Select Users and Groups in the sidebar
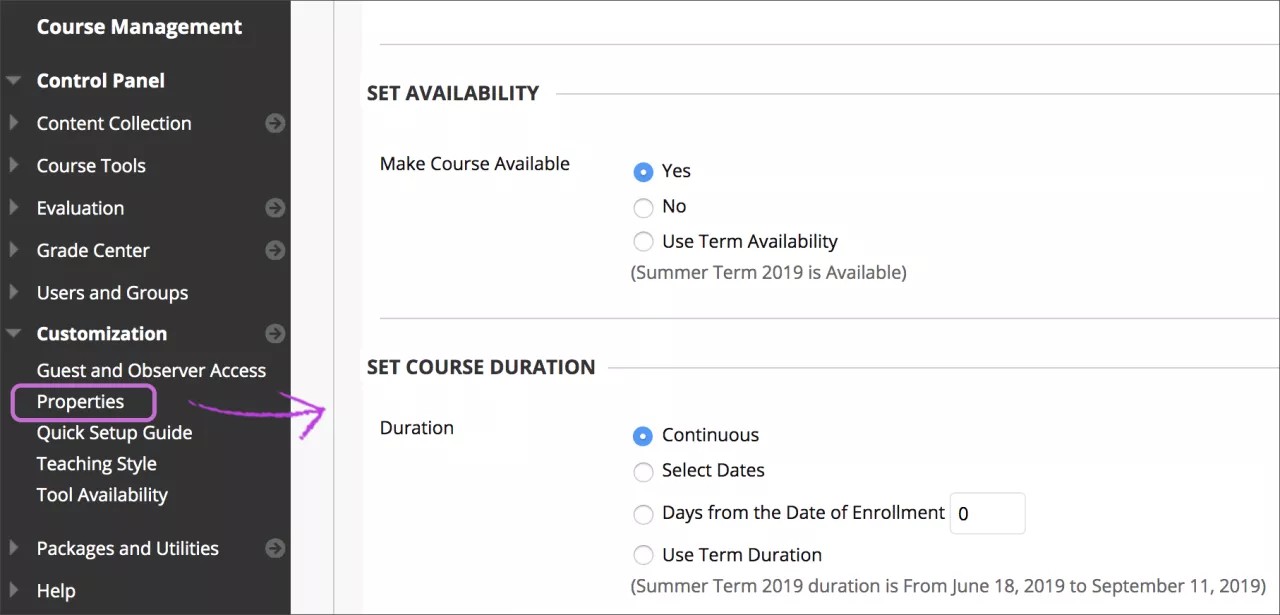The image size is (1280, 615). [x=111, y=292]
